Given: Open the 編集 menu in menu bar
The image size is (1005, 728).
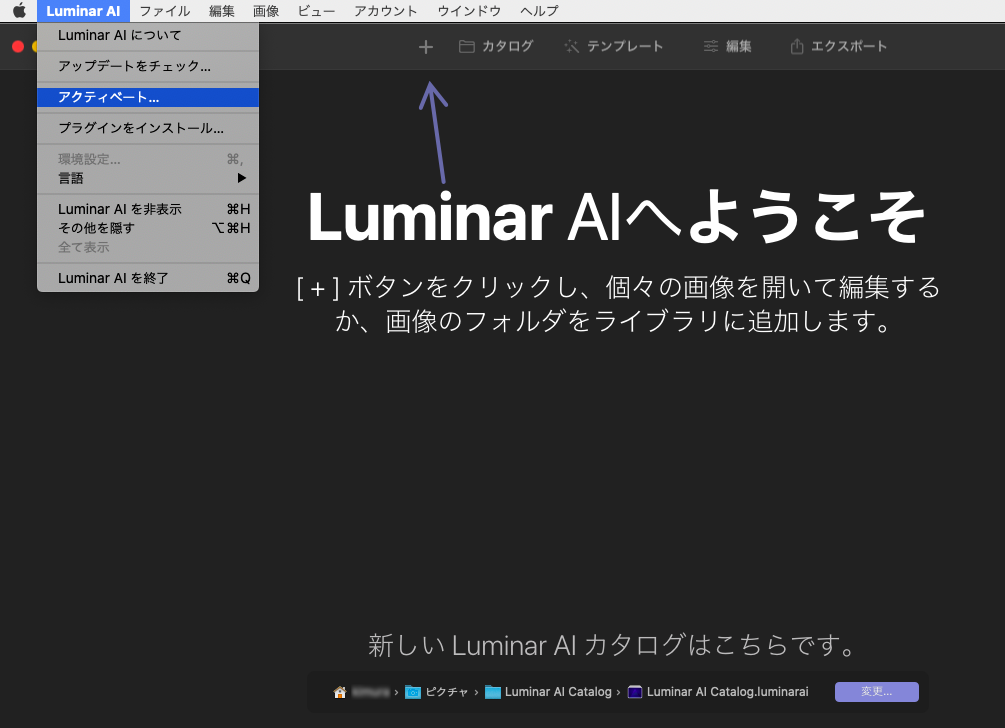Looking at the screenshot, I should pos(222,11).
